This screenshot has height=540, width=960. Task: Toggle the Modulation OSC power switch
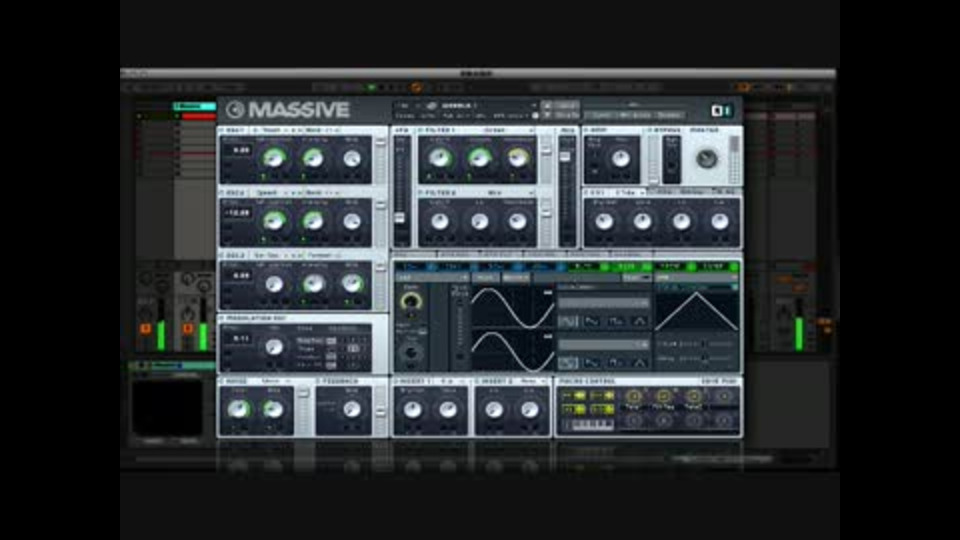[x=222, y=318]
